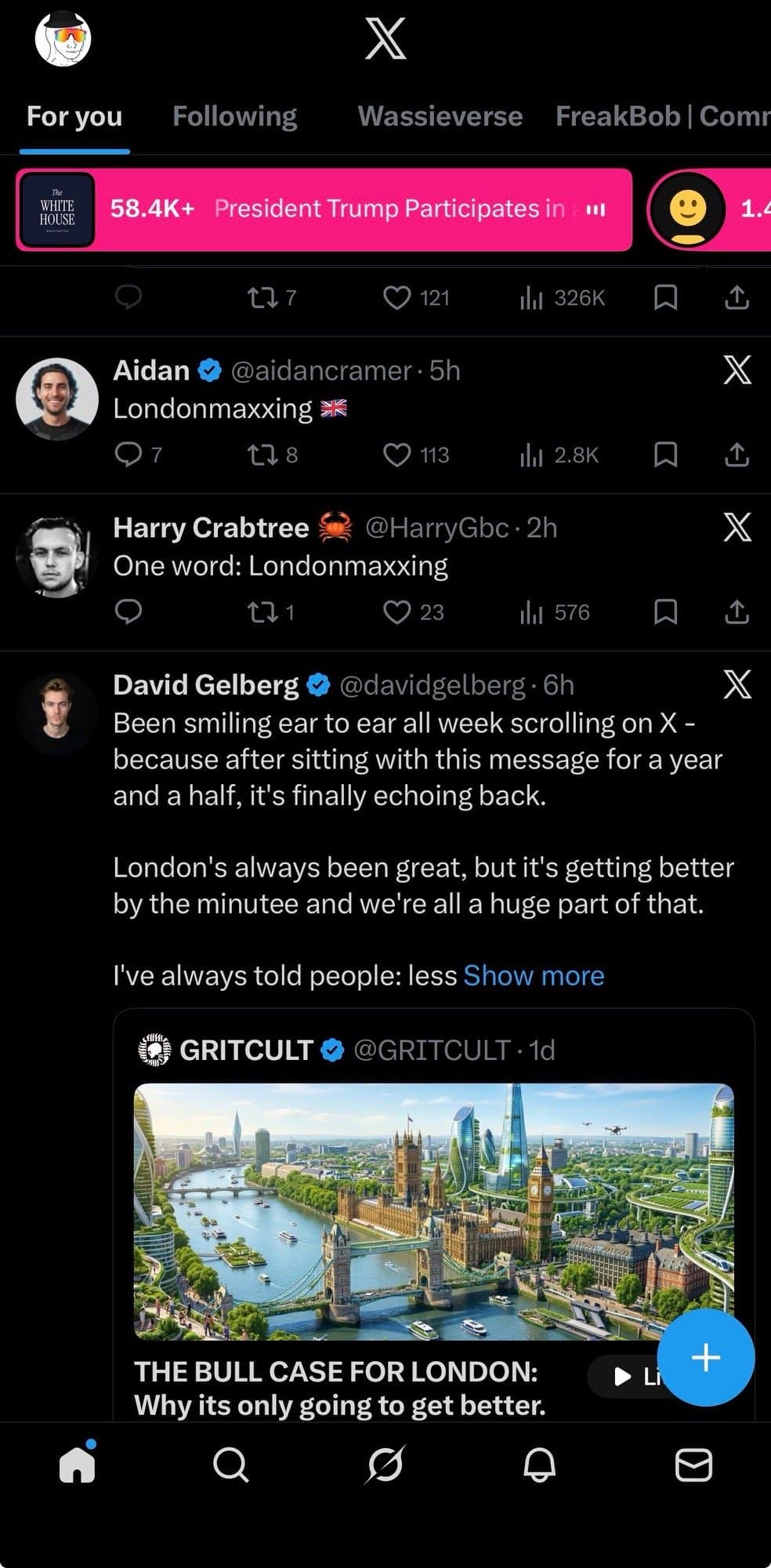The height and width of the screenshot is (1568, 771).
Task: Open the GRITCULT London skyline video thumbnail
Action: click(433, 1210)
